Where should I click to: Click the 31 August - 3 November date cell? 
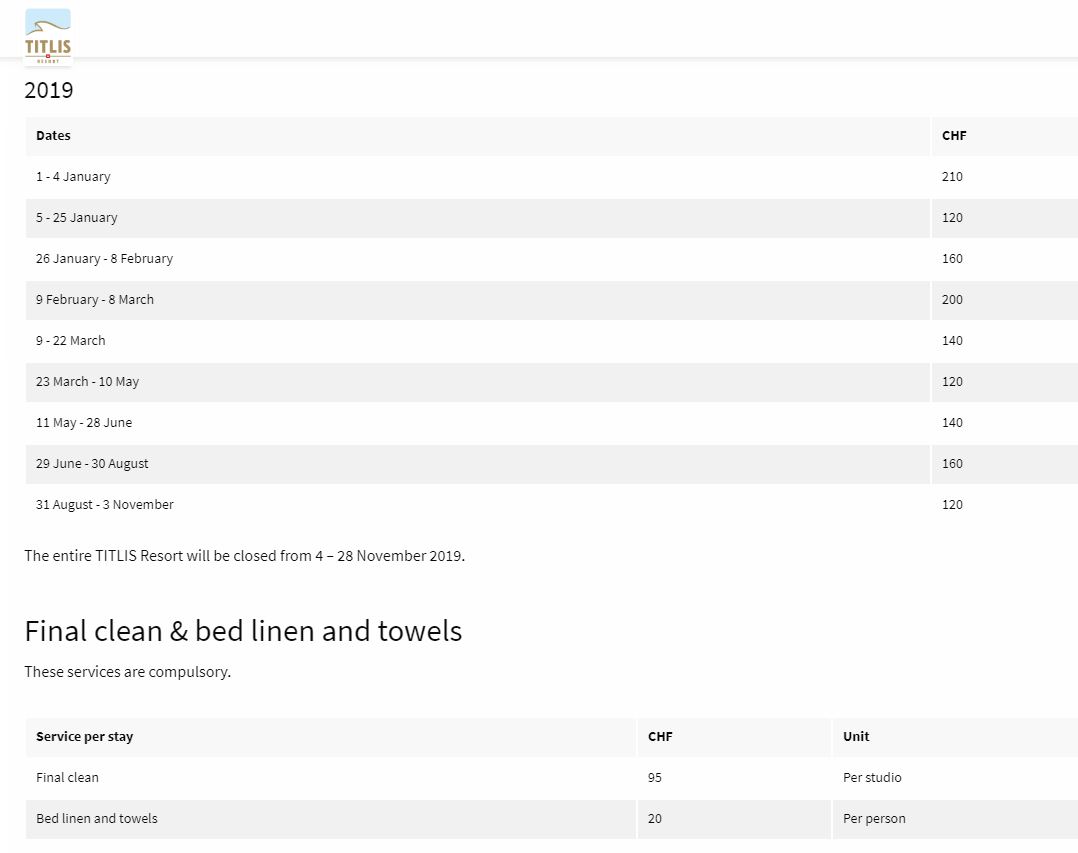tap(105, 504)
